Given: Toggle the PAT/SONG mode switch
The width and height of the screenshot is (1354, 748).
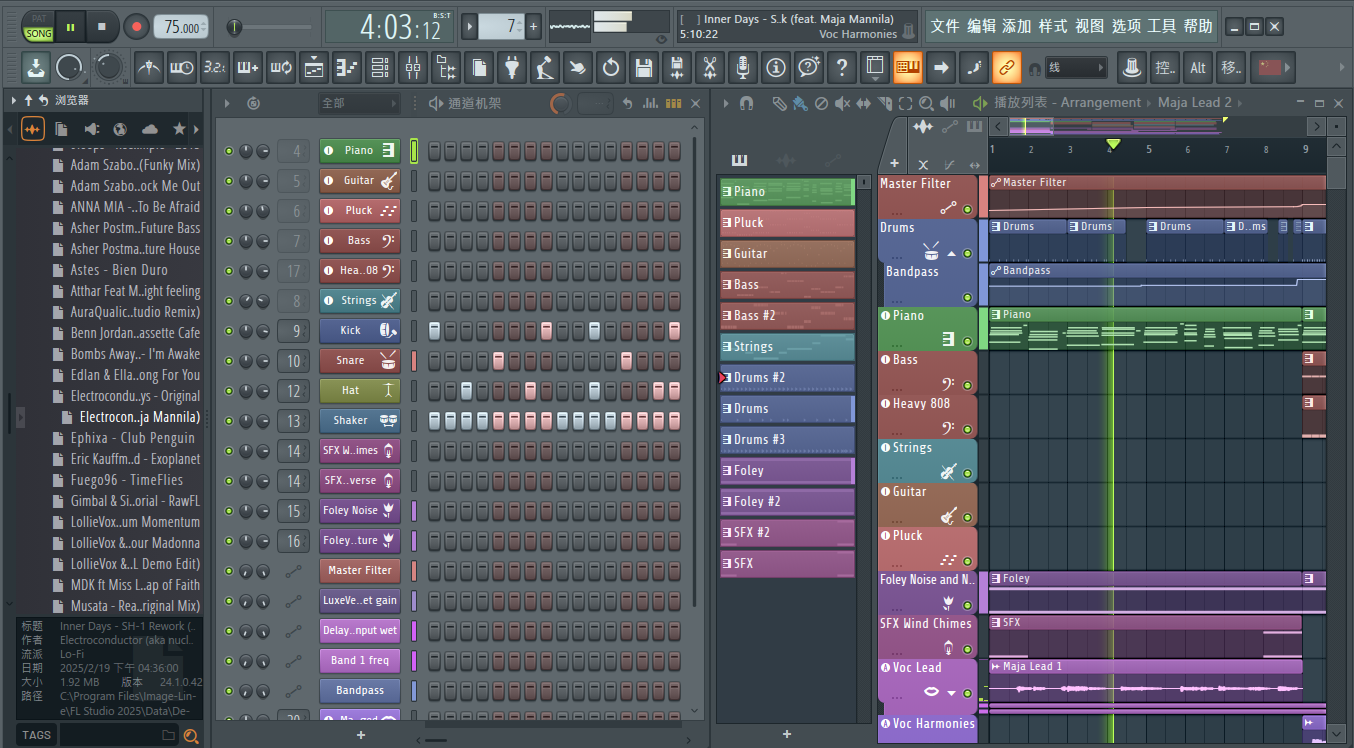Looking at the screenshot, I should 39,27.
